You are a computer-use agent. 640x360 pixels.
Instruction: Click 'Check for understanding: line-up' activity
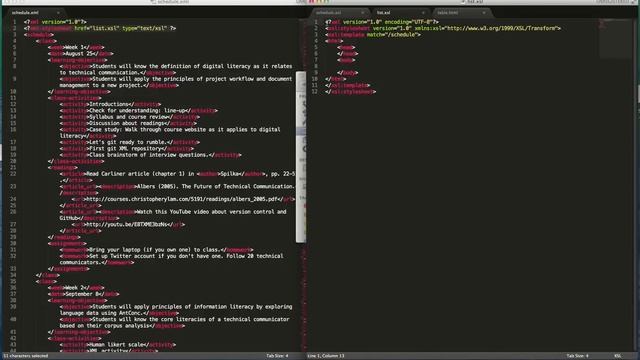coord(139,111)
